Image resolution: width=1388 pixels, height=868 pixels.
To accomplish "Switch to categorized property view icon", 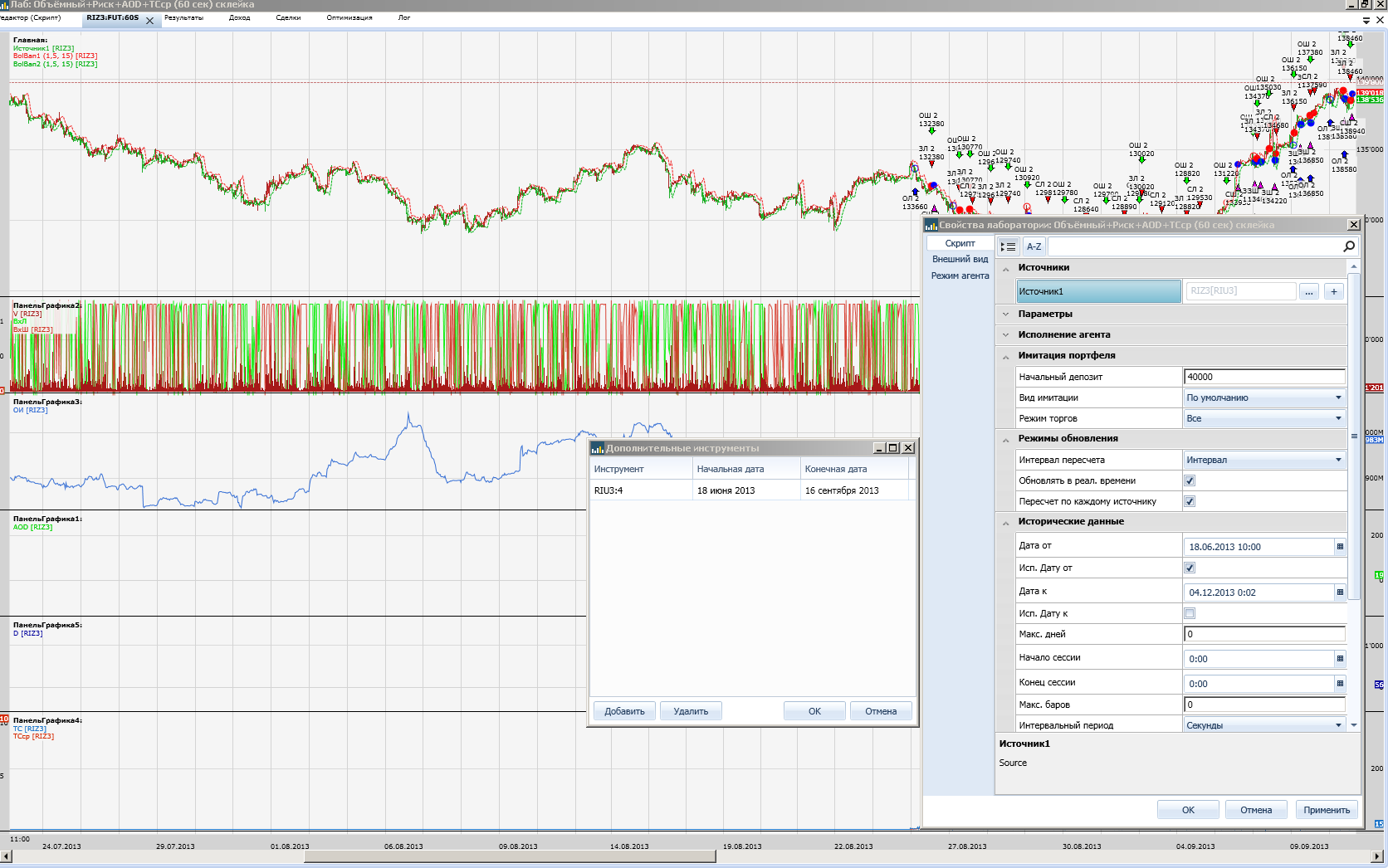I will click(x=1008, y=246).
